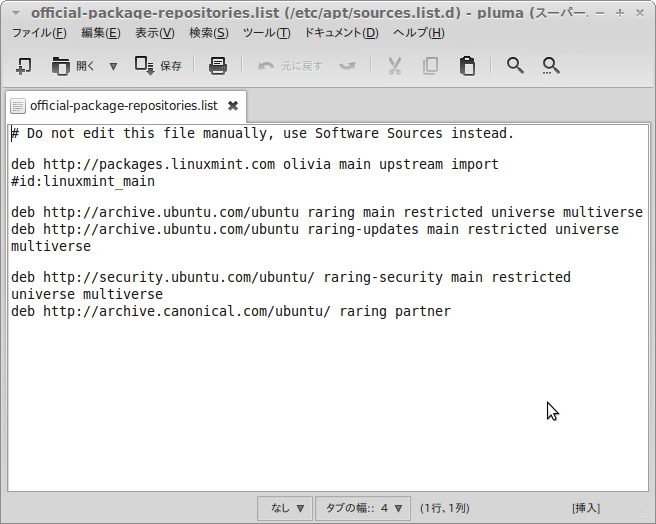Click the redo arrow icon
The height and width of the screenshot is (524, 656).
coord(348,66)
